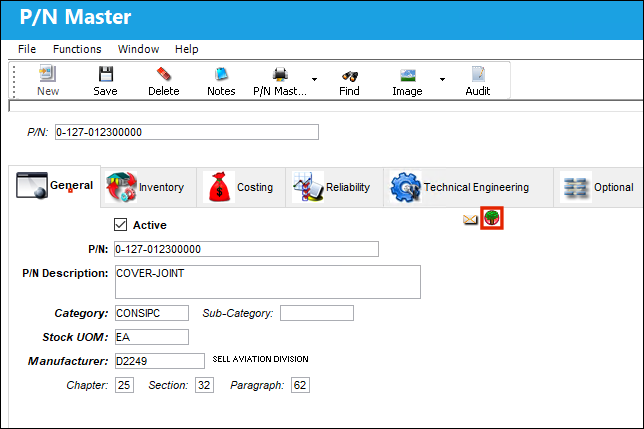Open the Help menu

[186, 49]
